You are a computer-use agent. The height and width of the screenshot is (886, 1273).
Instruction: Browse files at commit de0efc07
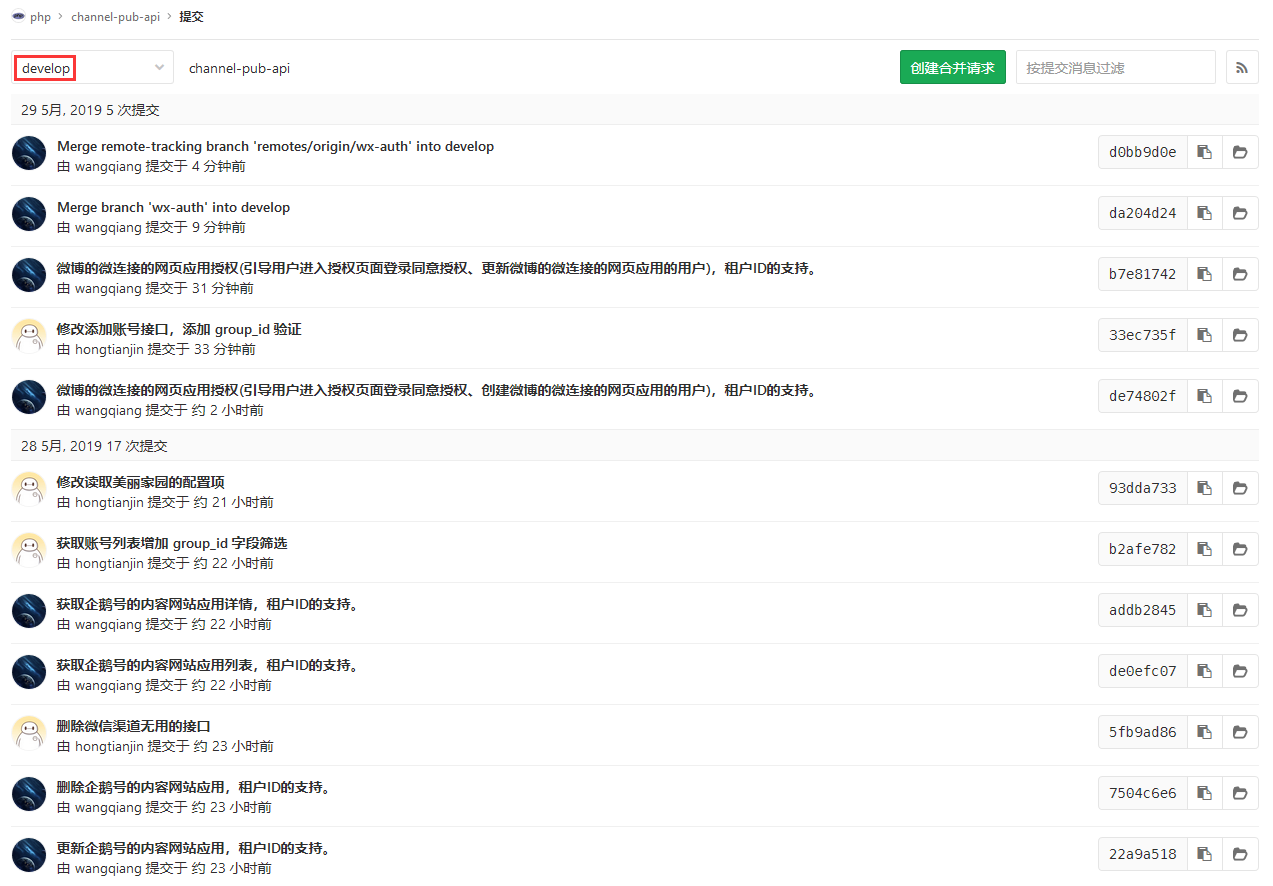[x=1240, y=671]
